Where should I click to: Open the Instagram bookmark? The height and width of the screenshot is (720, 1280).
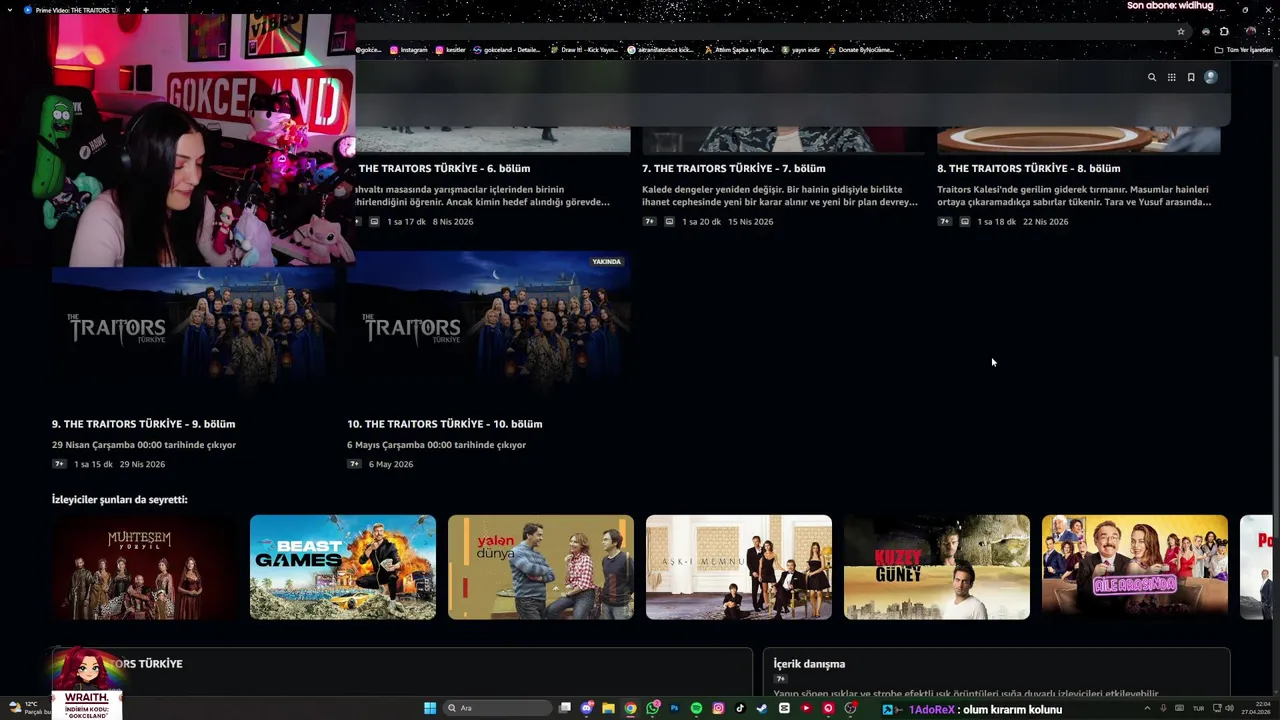(x=409, y=49)
